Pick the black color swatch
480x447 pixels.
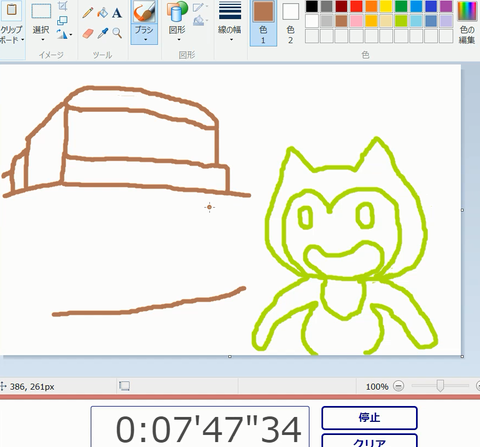coord(312,6)
